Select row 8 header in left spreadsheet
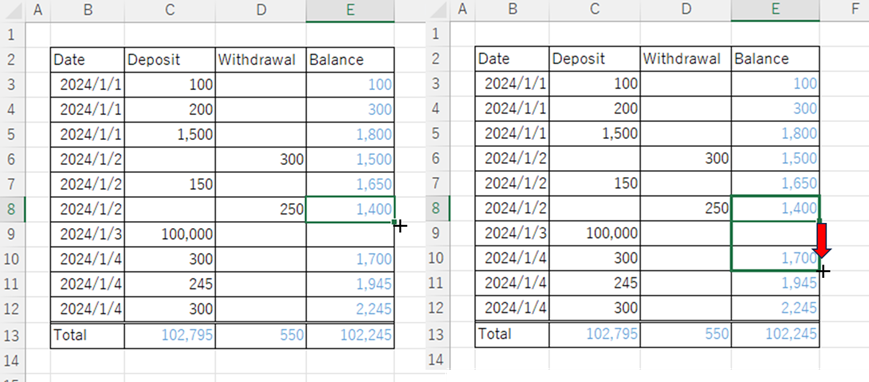This screenshot has height=382, width=869. 13,210
